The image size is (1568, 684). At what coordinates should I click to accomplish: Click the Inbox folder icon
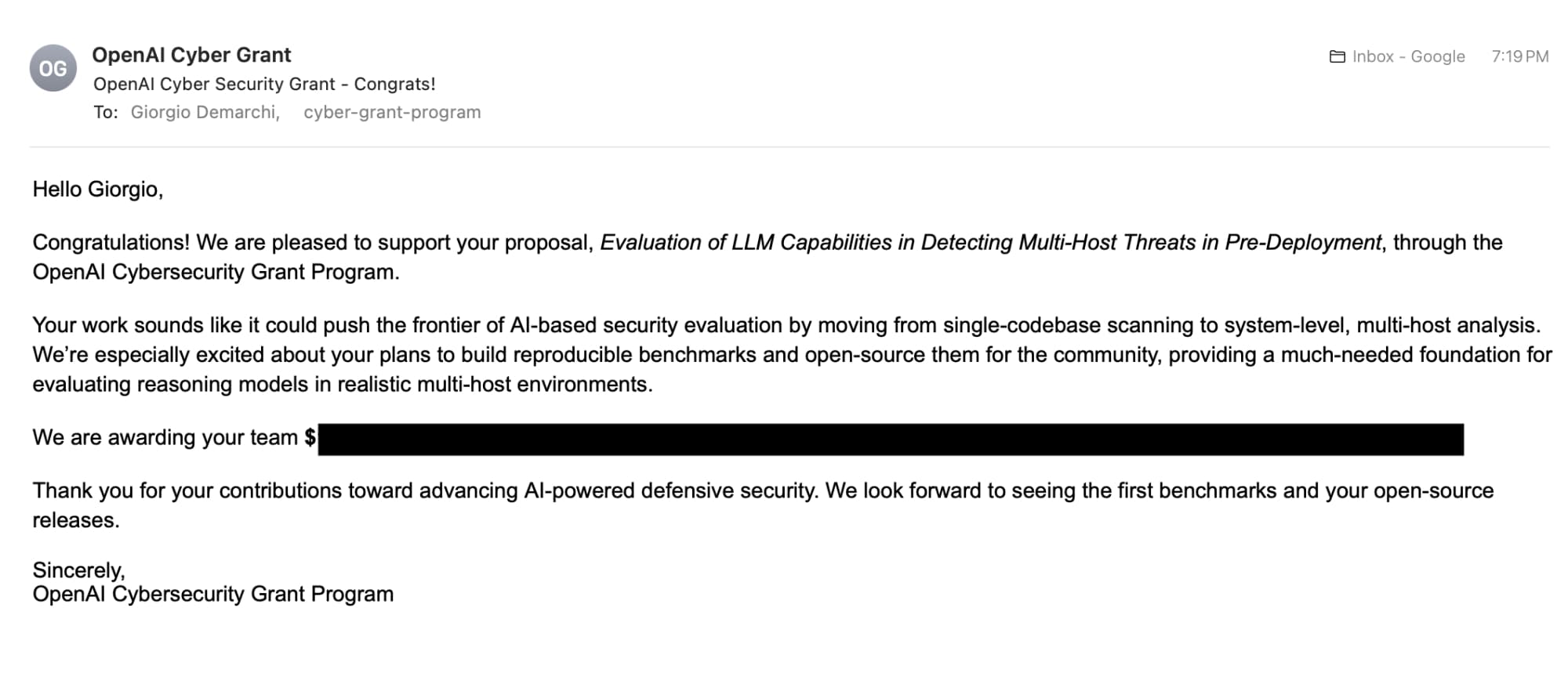click(x=1337, y=56)
